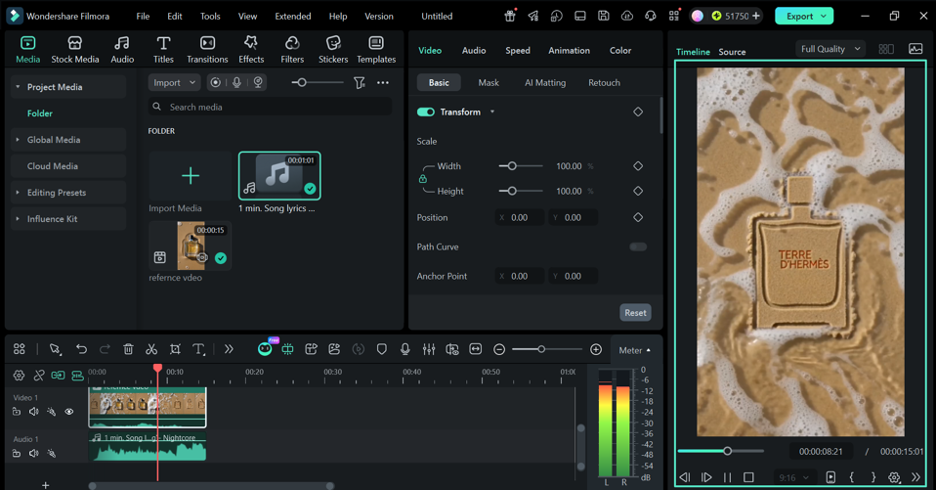Screen dimensions: 936x490
Task: Open the Extended menu
Action: point(292,16)
